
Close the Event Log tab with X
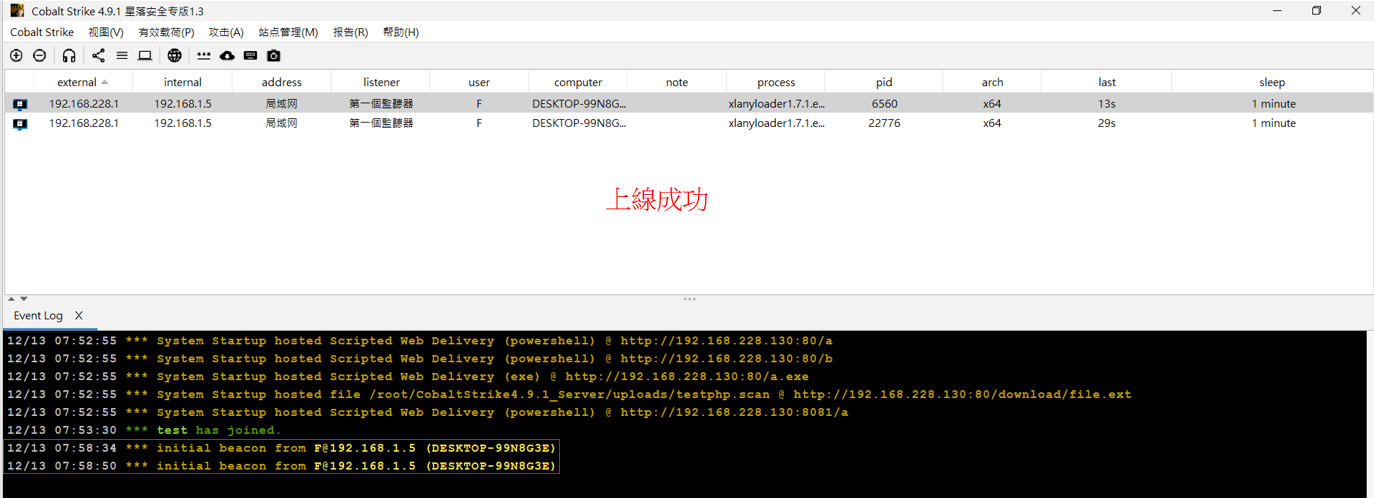point(79,316)
